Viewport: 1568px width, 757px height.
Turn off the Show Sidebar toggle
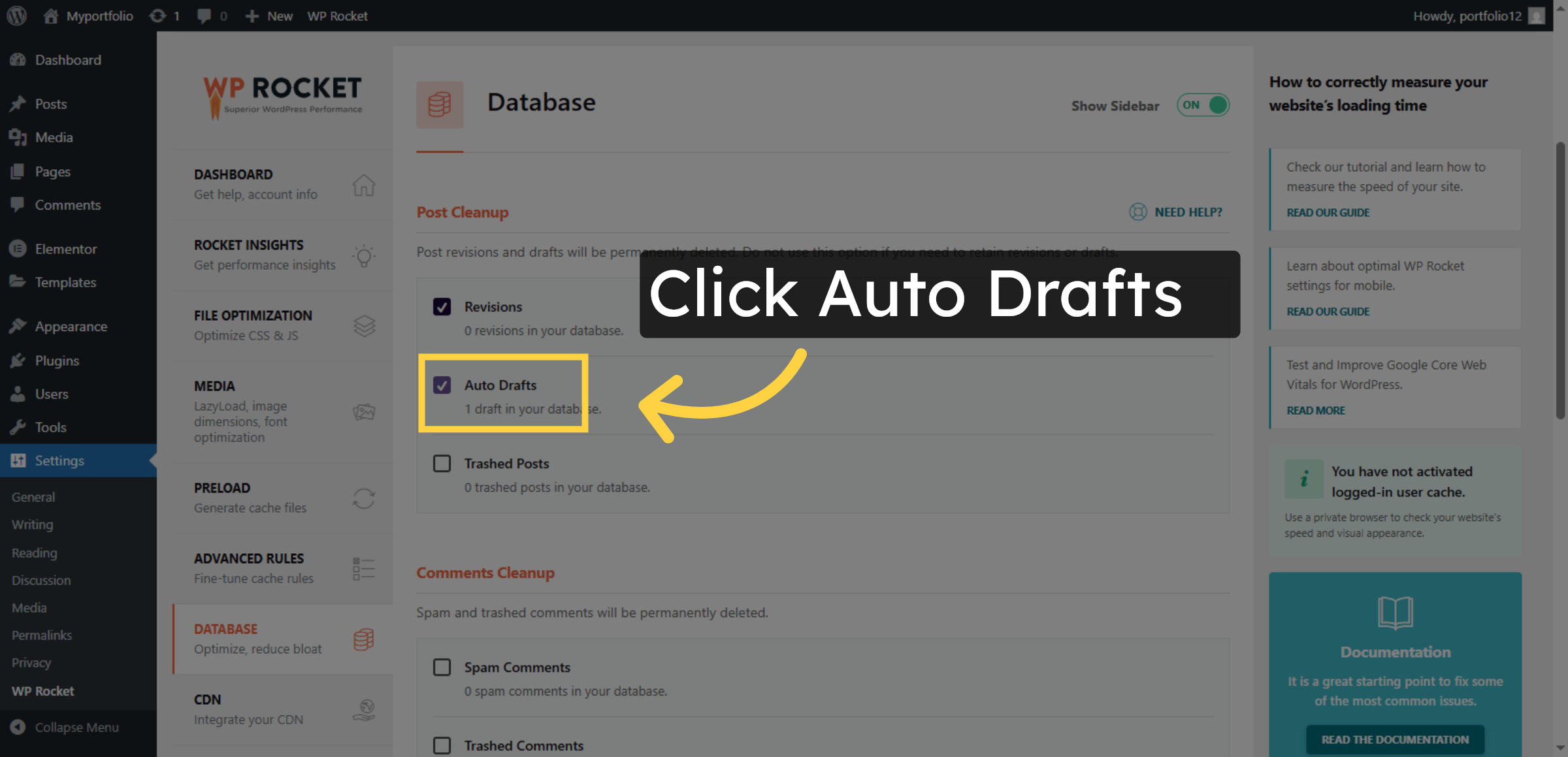tap(1203, 105)
